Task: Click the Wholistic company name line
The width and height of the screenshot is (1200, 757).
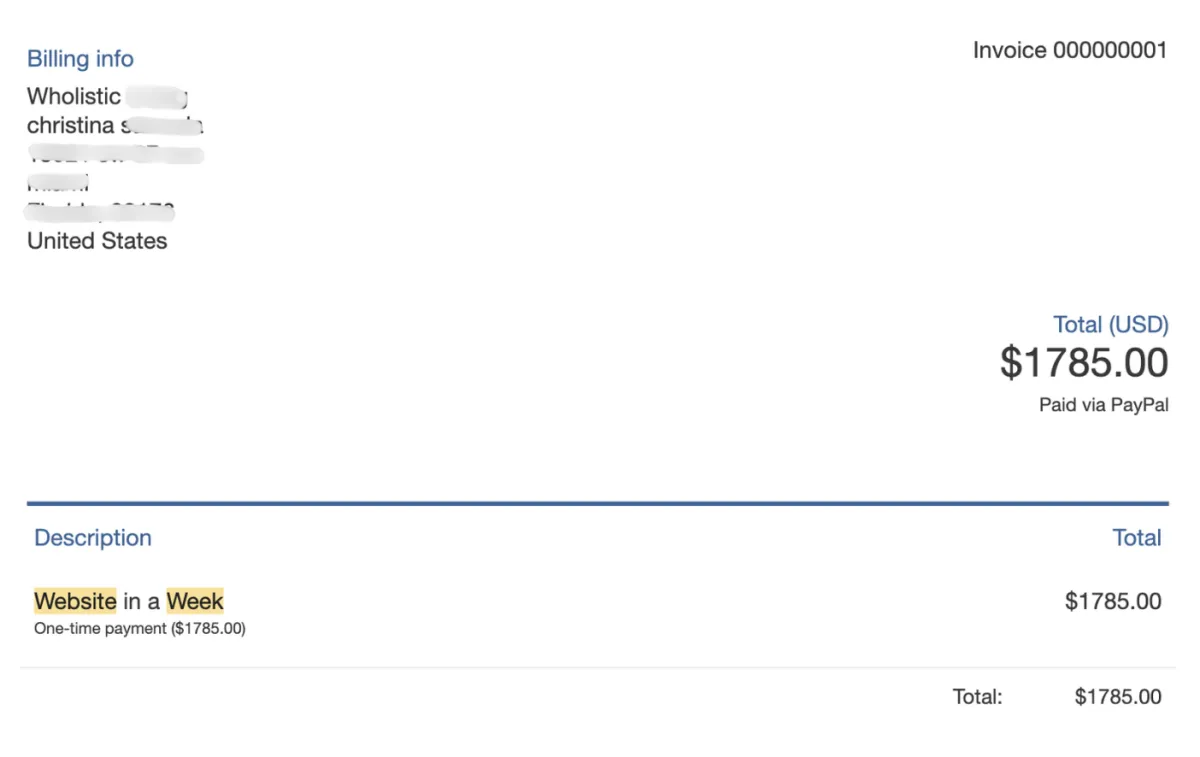Action: click(108, 97)
